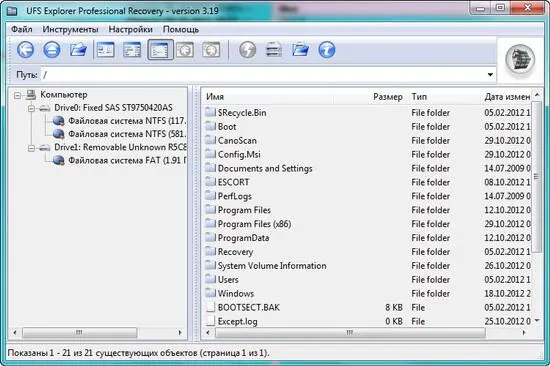Select Drive0: Fixed SAS ST9750420AS
This screenshot has height=366, width=550.
click(x=113, y=108)
